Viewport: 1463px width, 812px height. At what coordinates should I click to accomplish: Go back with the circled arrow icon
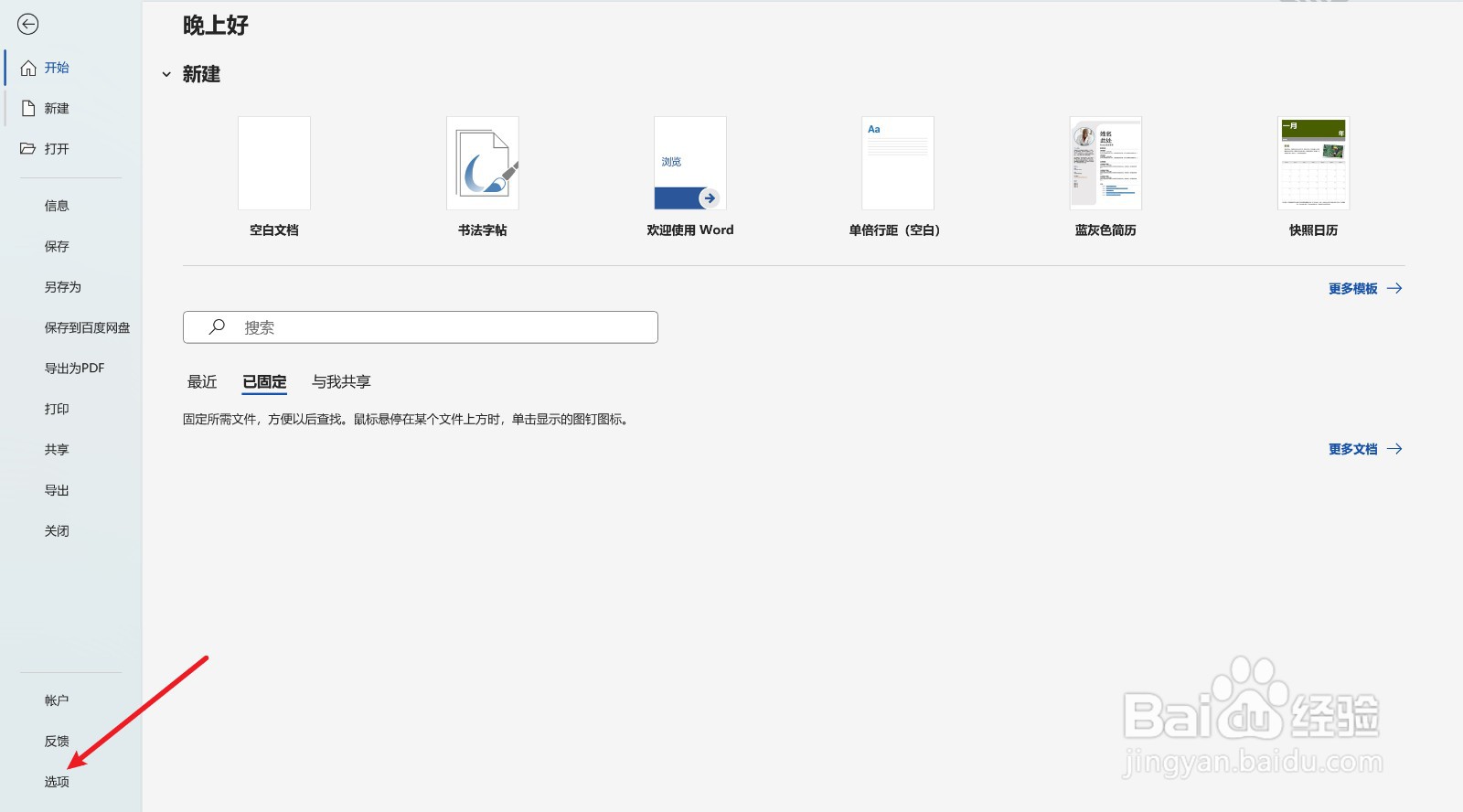pos(28,25)
